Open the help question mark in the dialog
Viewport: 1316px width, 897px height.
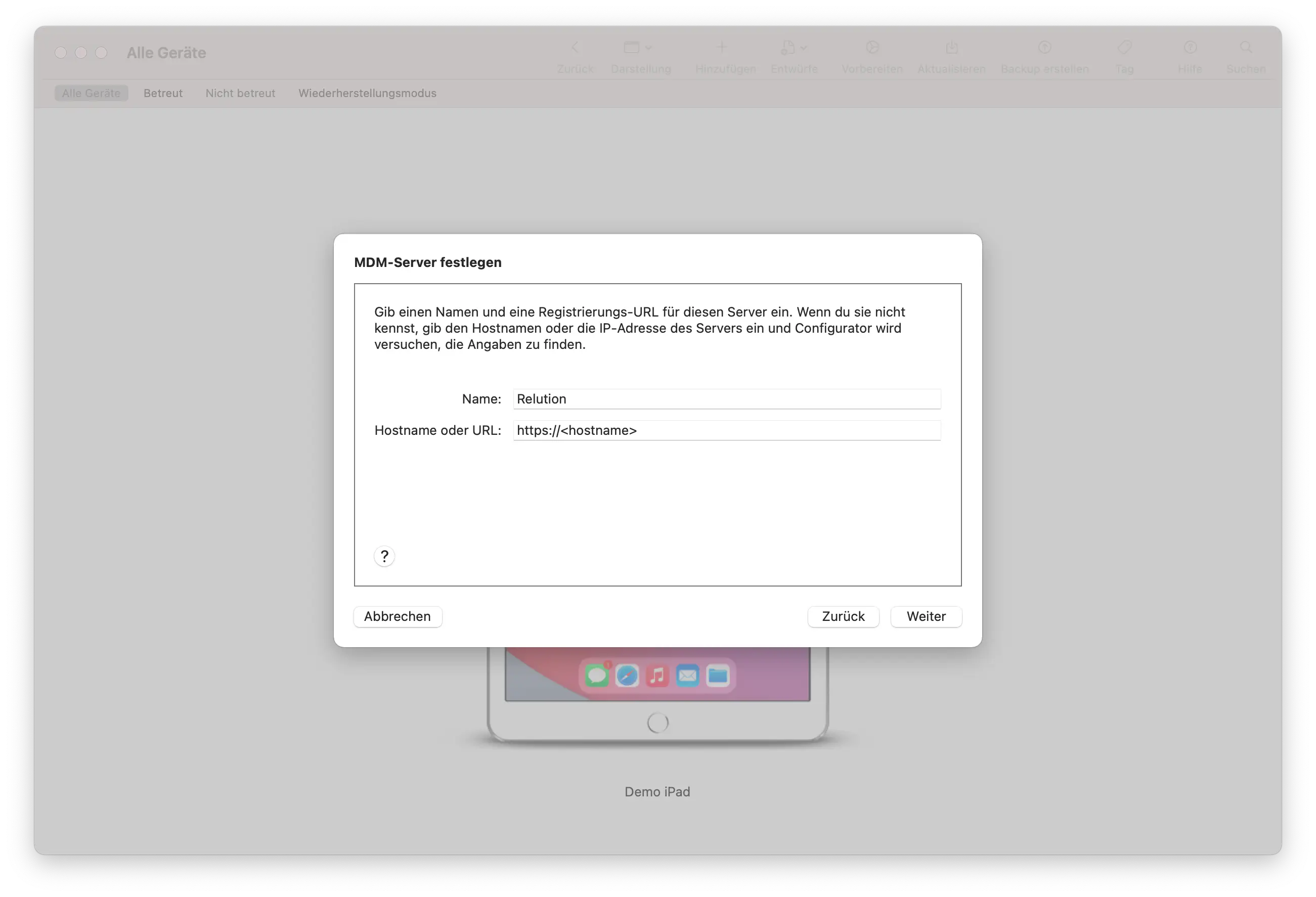tap(384, 556)
